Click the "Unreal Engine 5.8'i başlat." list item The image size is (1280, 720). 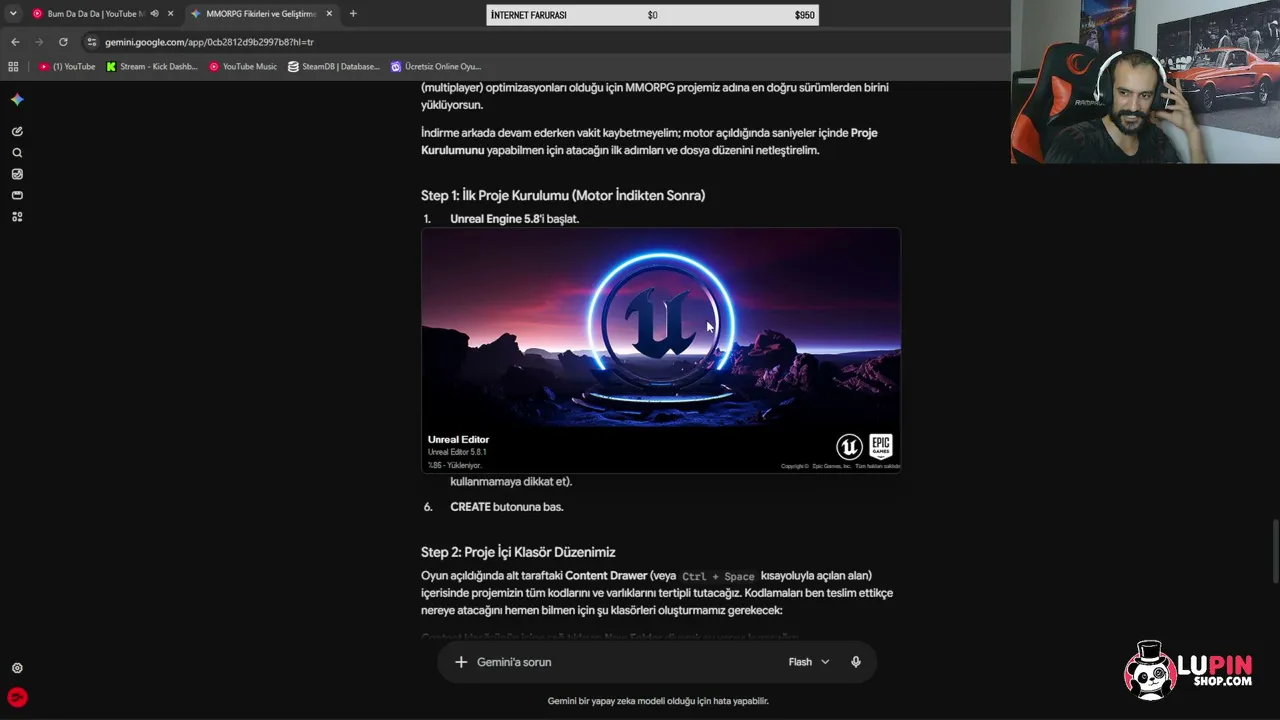tap(514, 219)
